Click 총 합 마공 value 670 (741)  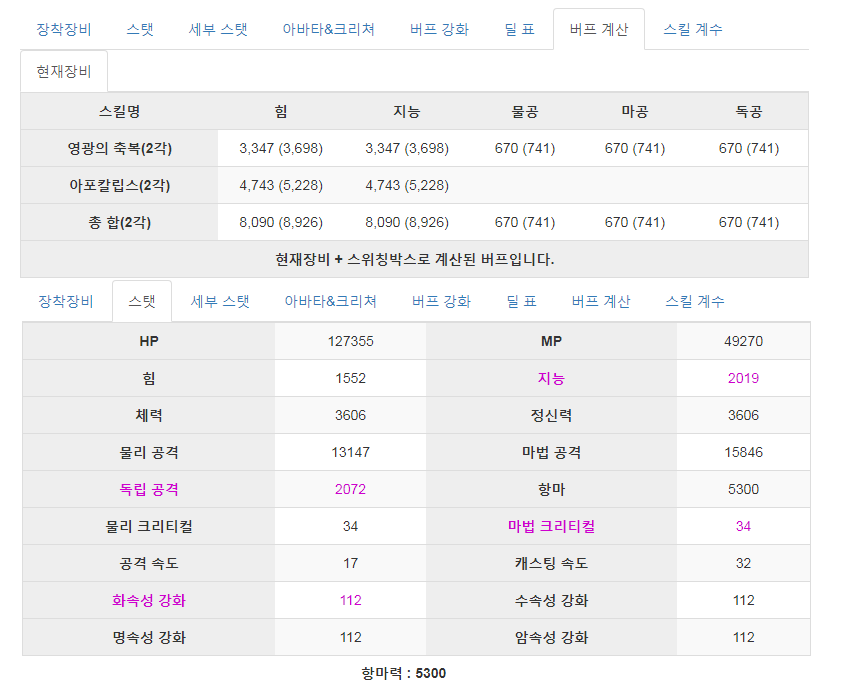point(635,223)
